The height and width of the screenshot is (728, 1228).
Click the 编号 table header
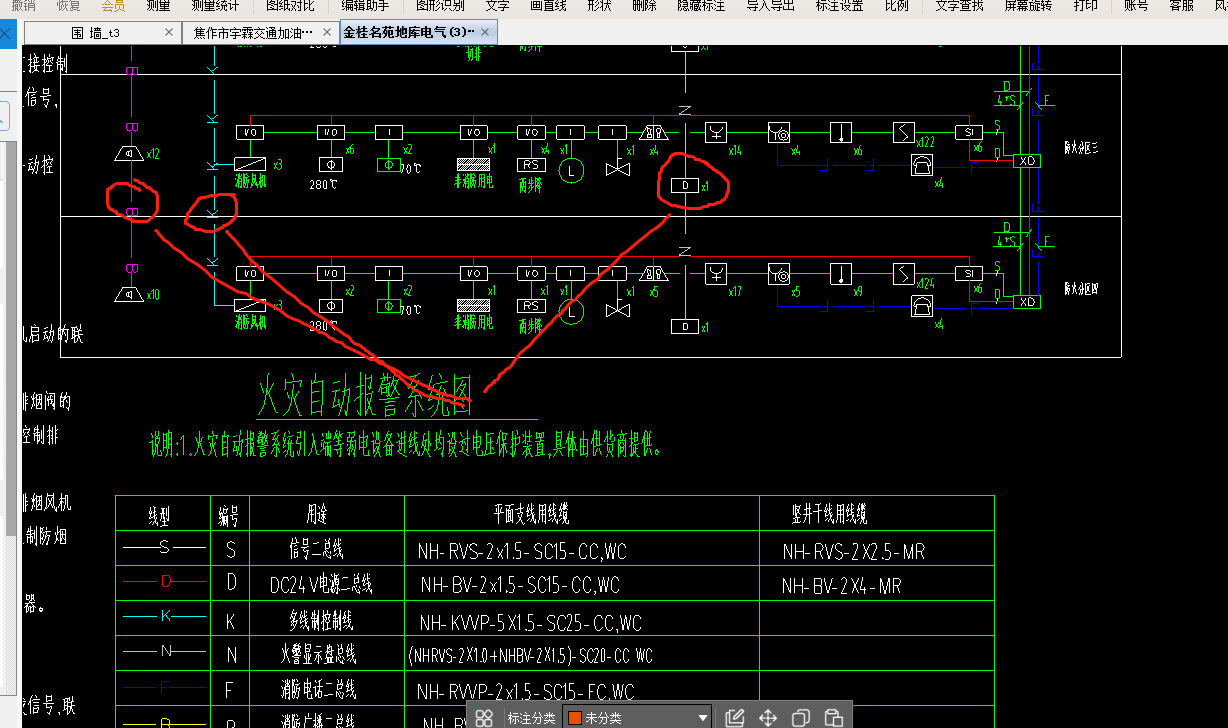pos(228,516)
